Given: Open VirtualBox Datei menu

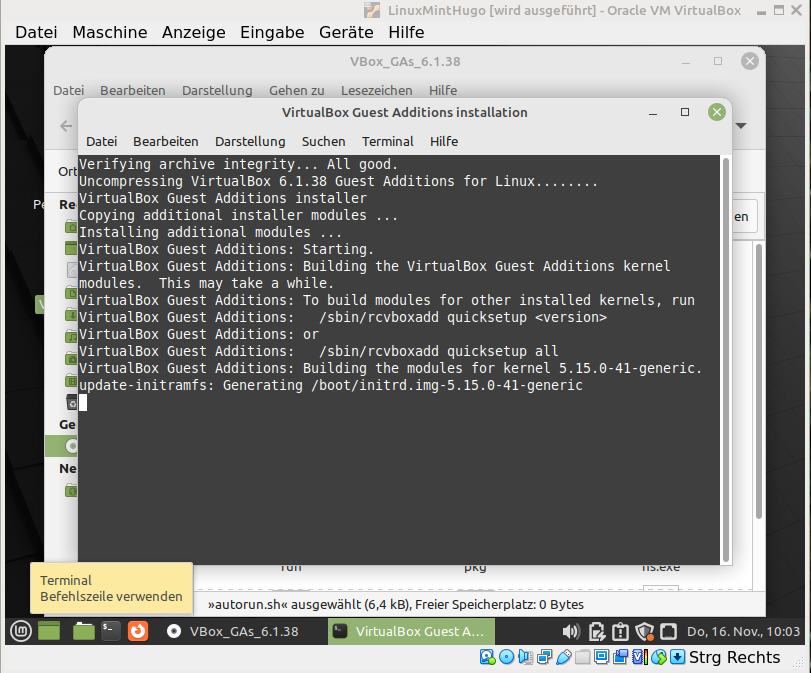Looking at the screenshot, I should pos(36,32).
